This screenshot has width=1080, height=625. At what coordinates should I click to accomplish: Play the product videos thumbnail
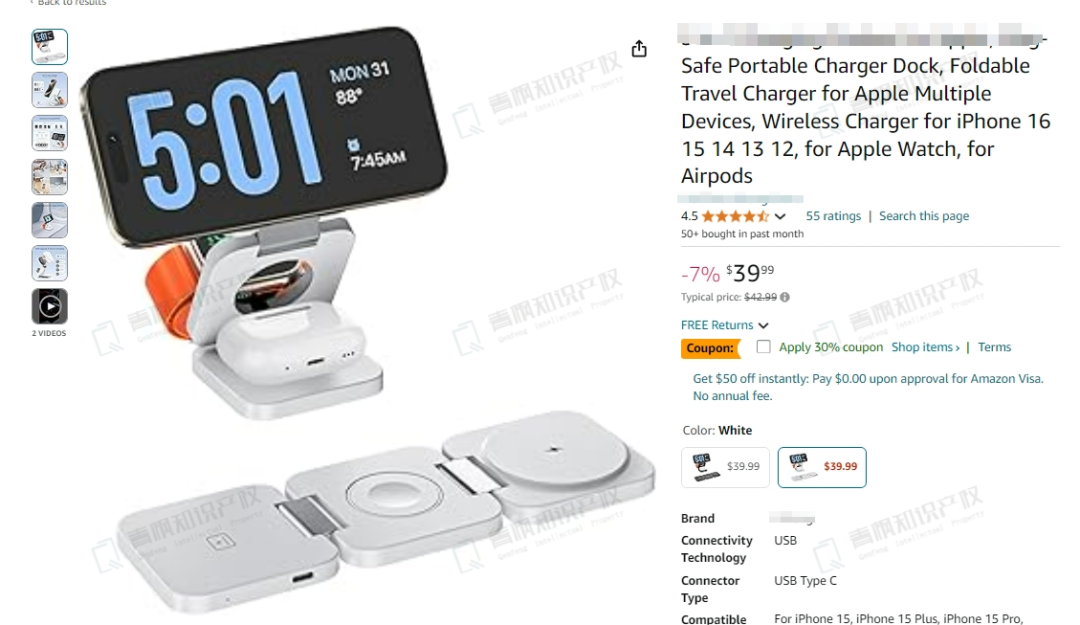[50, 307]
